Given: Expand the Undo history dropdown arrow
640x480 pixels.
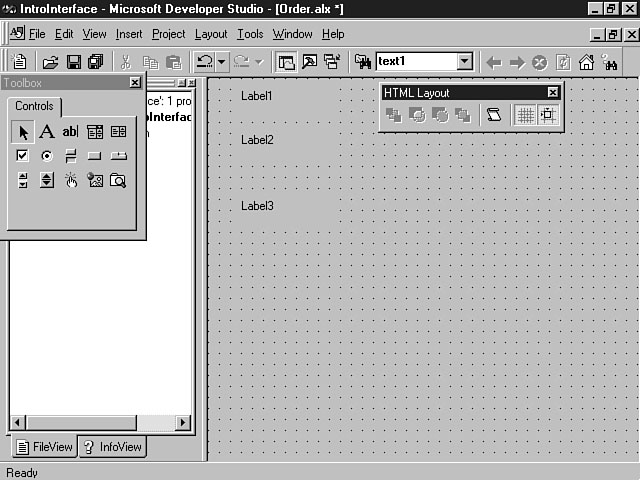Looking at the screenshot, I should [x=221, y=62].
